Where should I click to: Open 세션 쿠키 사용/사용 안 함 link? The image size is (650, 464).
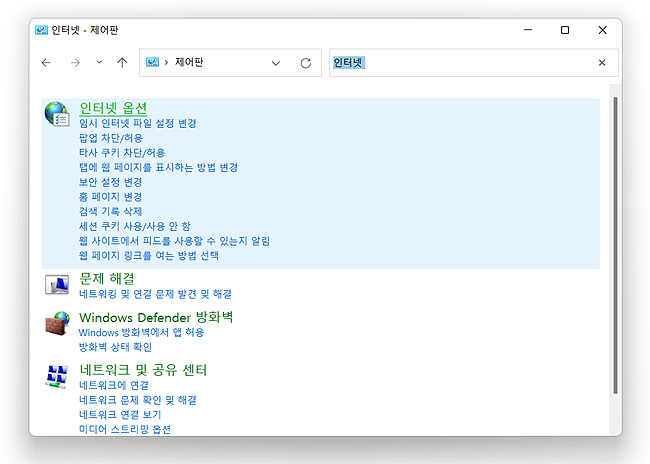[x=135, y=226]
